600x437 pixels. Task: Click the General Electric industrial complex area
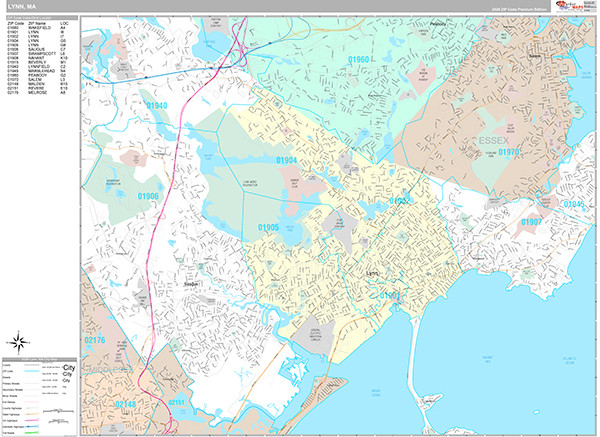point(316,335)
